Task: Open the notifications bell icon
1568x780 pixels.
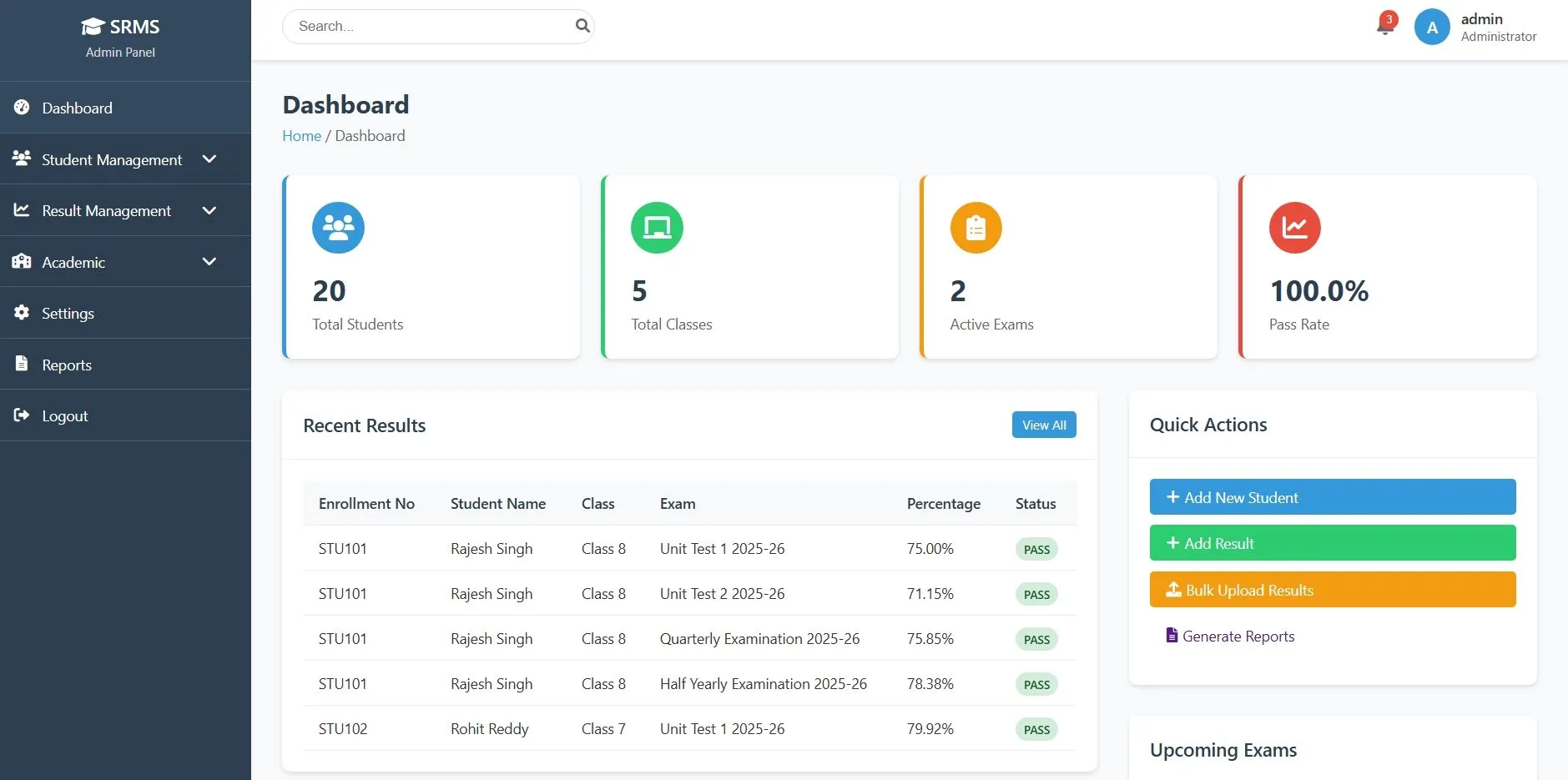Action: click(1384, 28)
